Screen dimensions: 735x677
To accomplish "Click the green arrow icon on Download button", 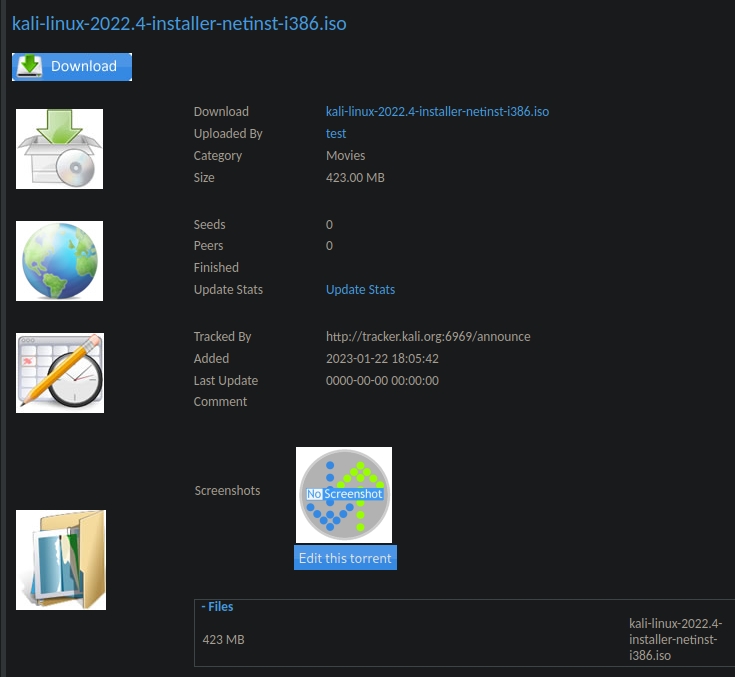I will (x=31, y=66).
